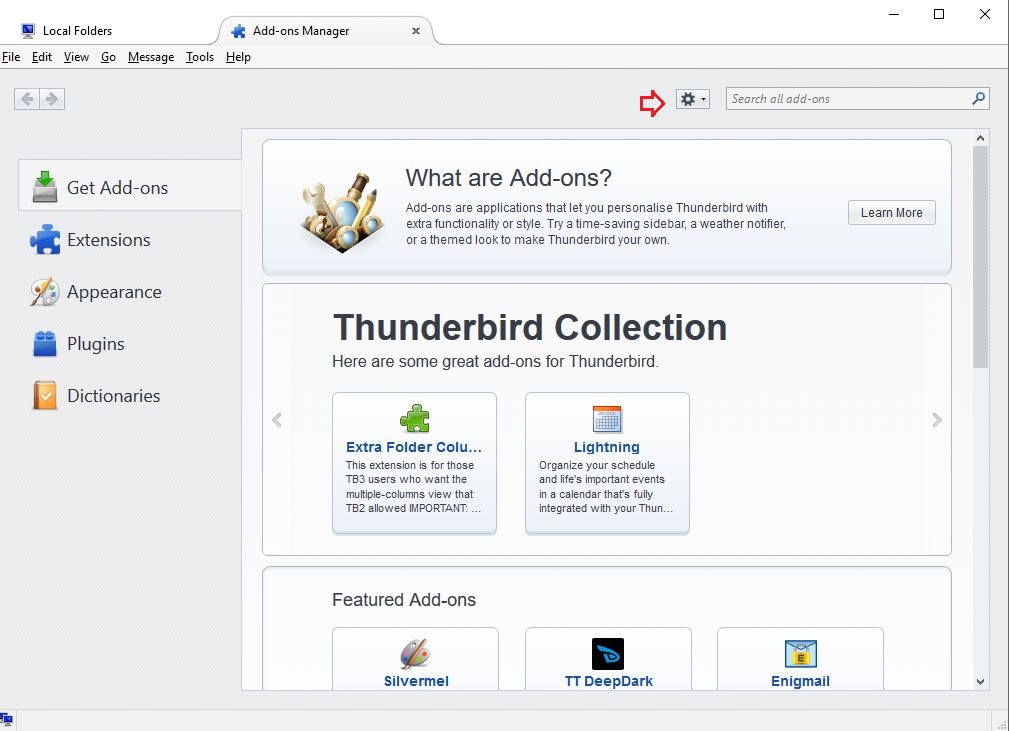Click 'Featured Add-ons' heading
This screenshot has width=1009, height=731.
tap(403, 599)
